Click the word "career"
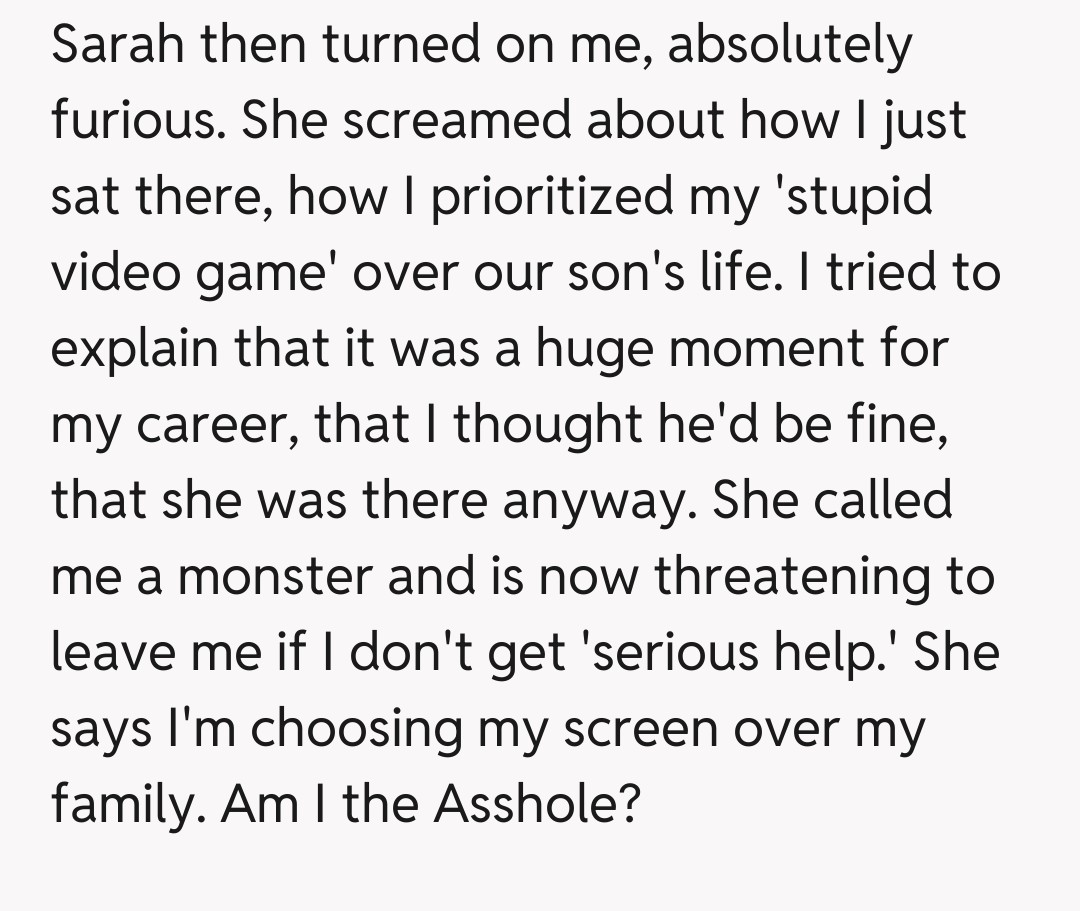Screen dimensions: 1080x911 [213, 425]
